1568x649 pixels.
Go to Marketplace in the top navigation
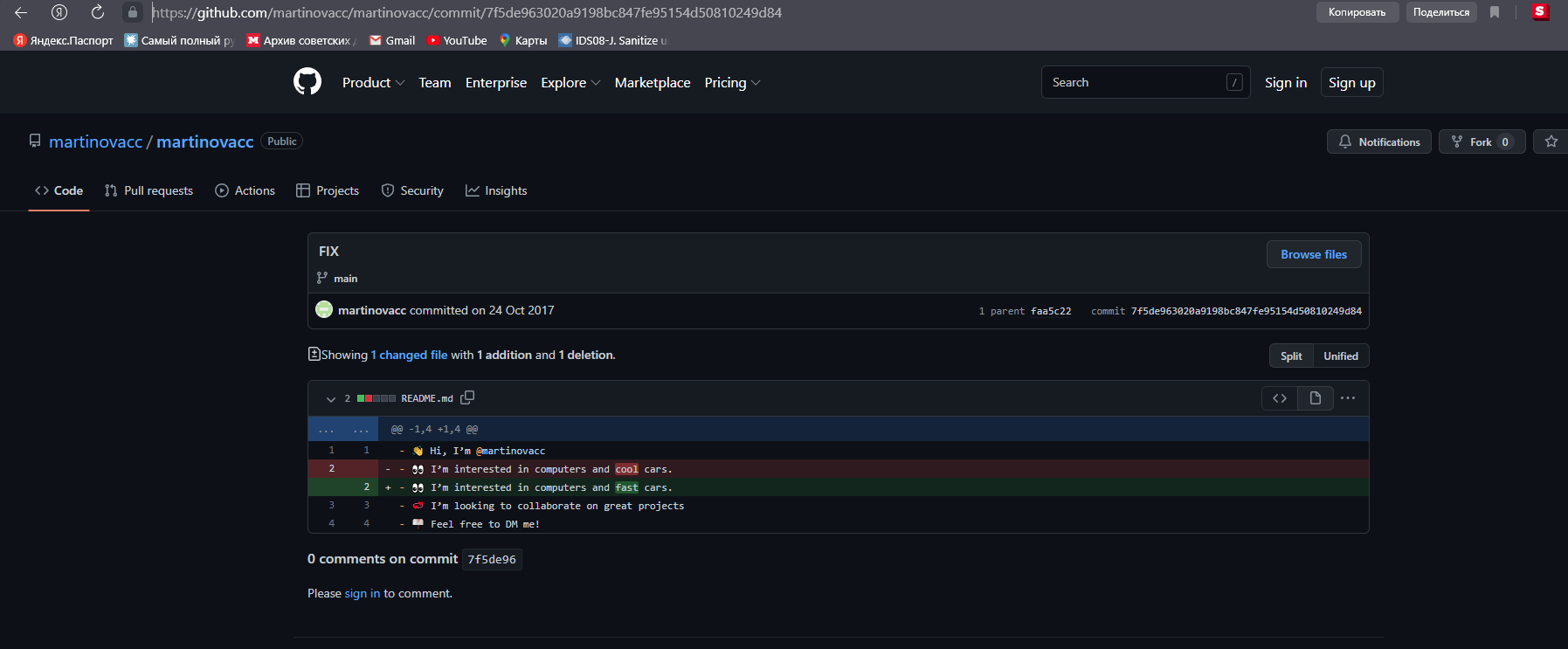coord(653,82)
